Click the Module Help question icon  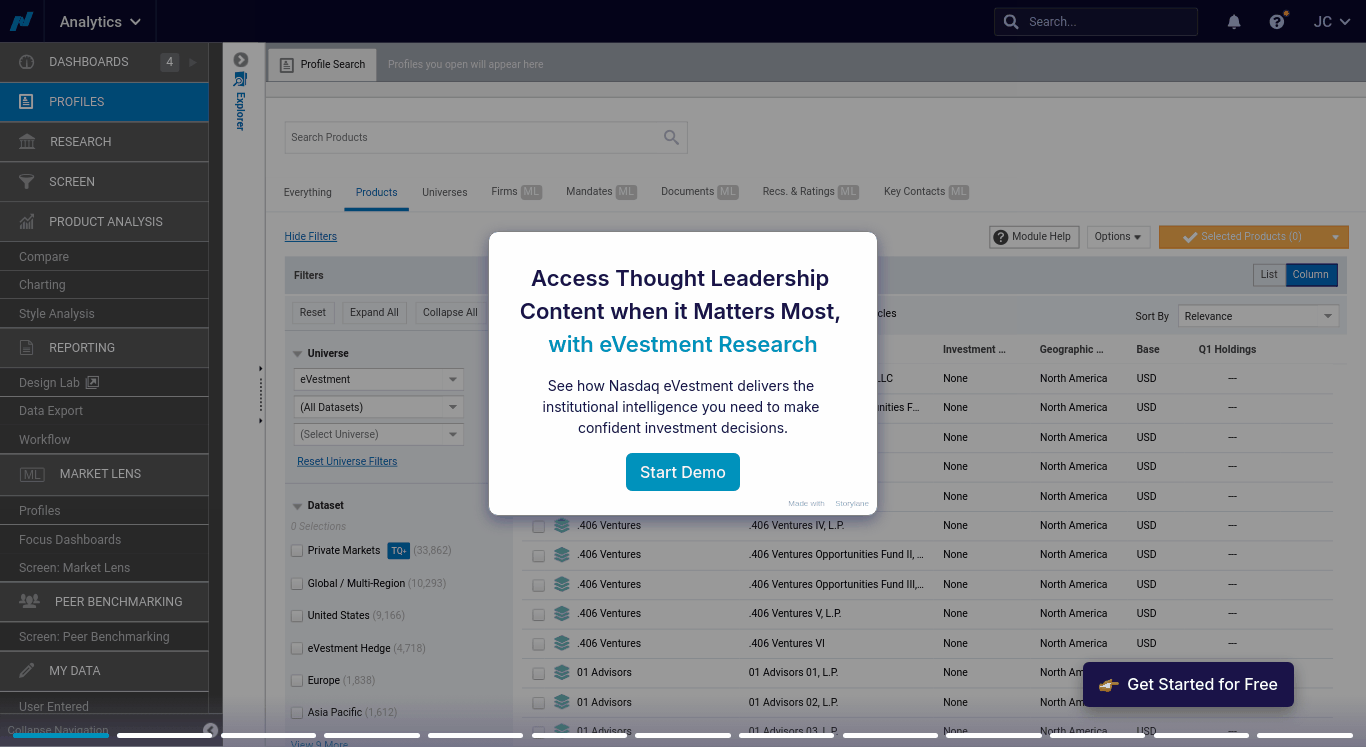click(1000, 237)
